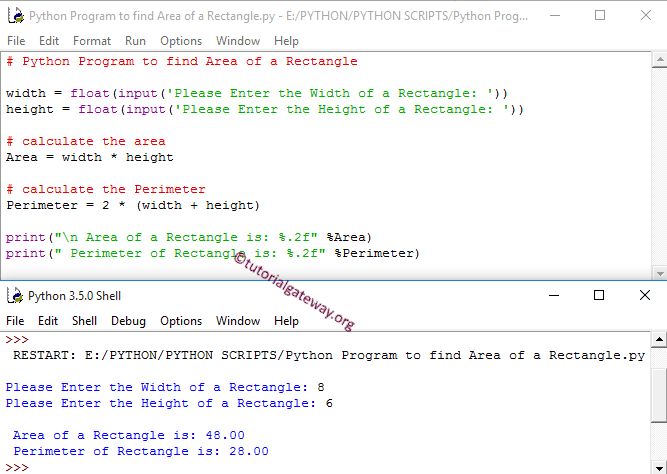Click the print line with %Perimeter

[x=213, y=254]
